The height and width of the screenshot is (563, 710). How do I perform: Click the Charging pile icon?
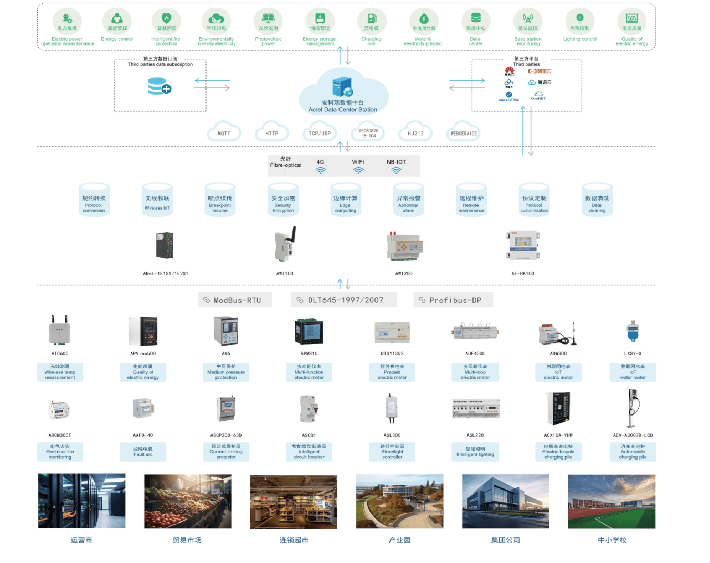click(372, 21)
